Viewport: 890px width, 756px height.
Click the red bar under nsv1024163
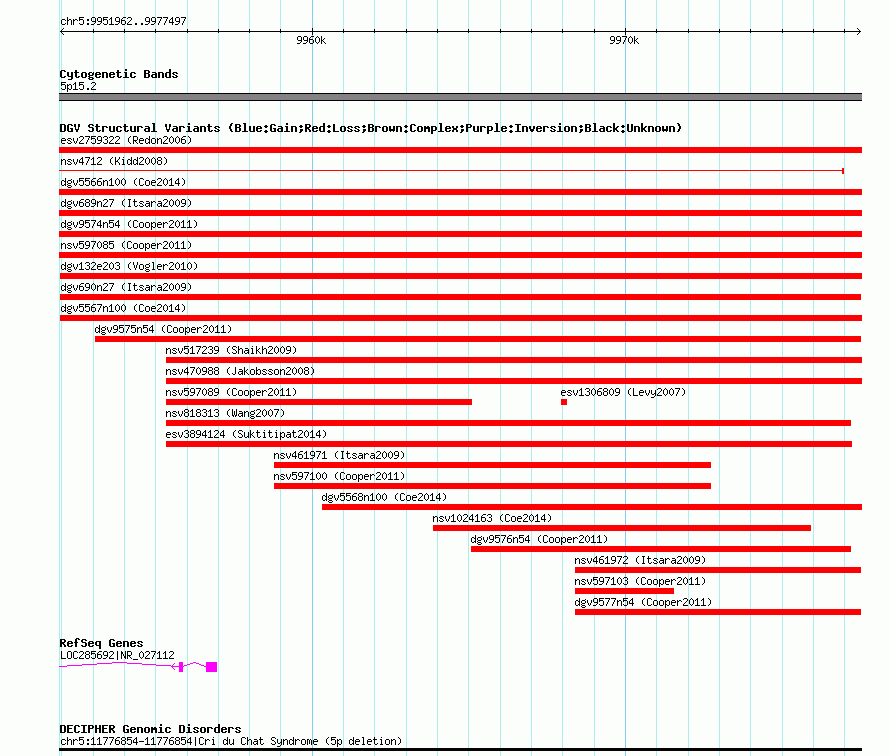point(622,528)
